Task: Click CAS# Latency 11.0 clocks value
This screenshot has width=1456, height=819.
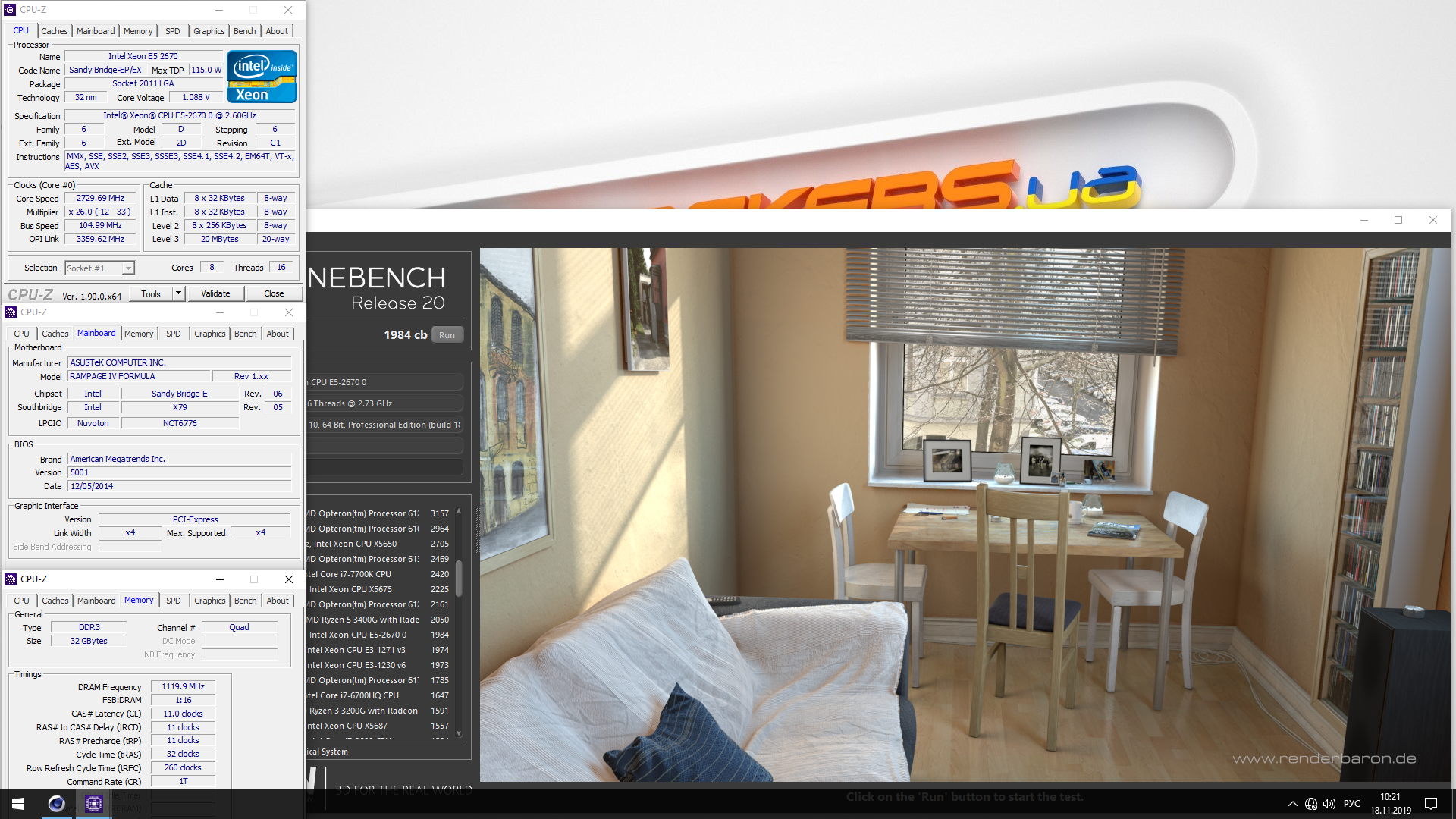Action: coord(183,714)
